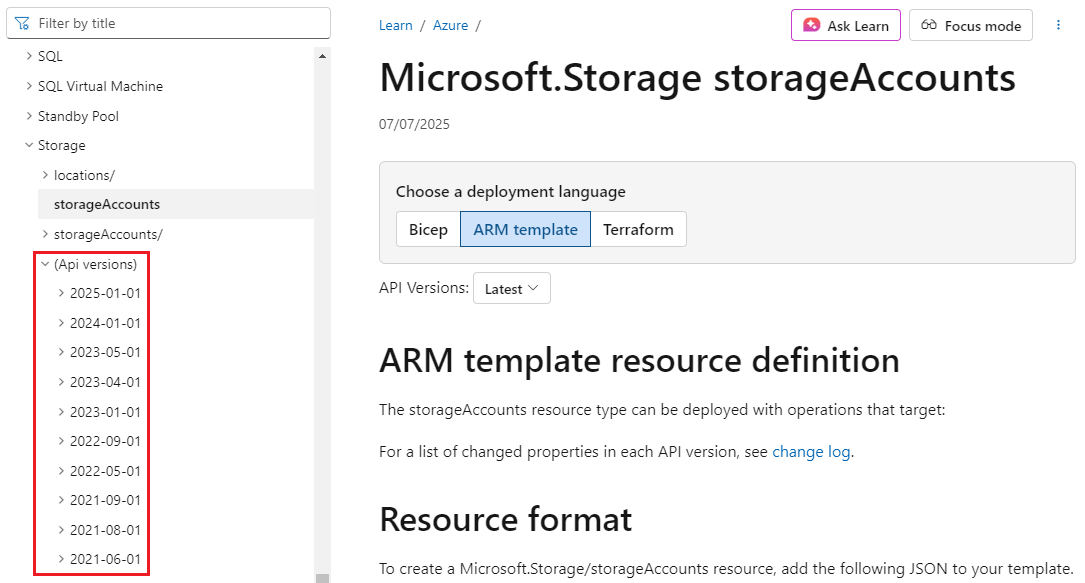Switch to the Terraform deployment language
1085x583 pixels.
coord(639,229)
